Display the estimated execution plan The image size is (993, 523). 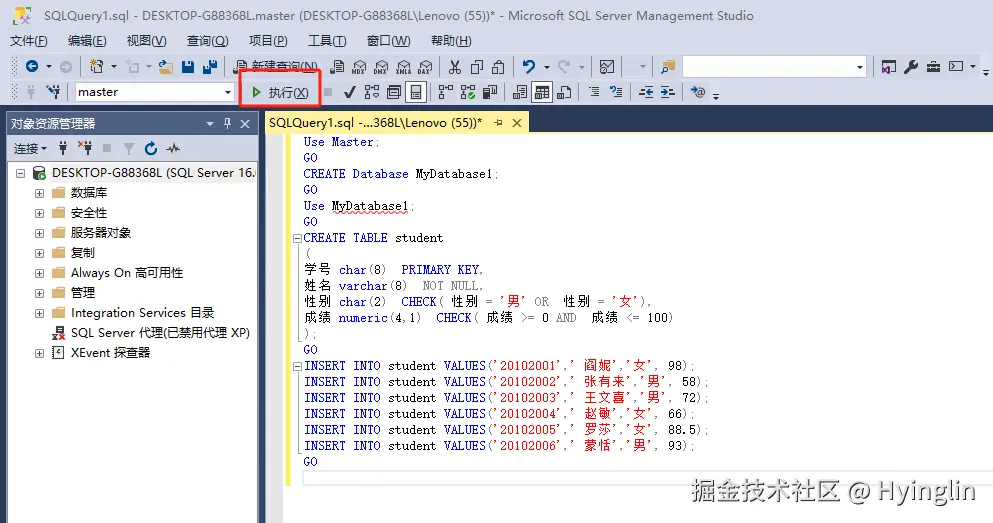click(x=372, y=92)
